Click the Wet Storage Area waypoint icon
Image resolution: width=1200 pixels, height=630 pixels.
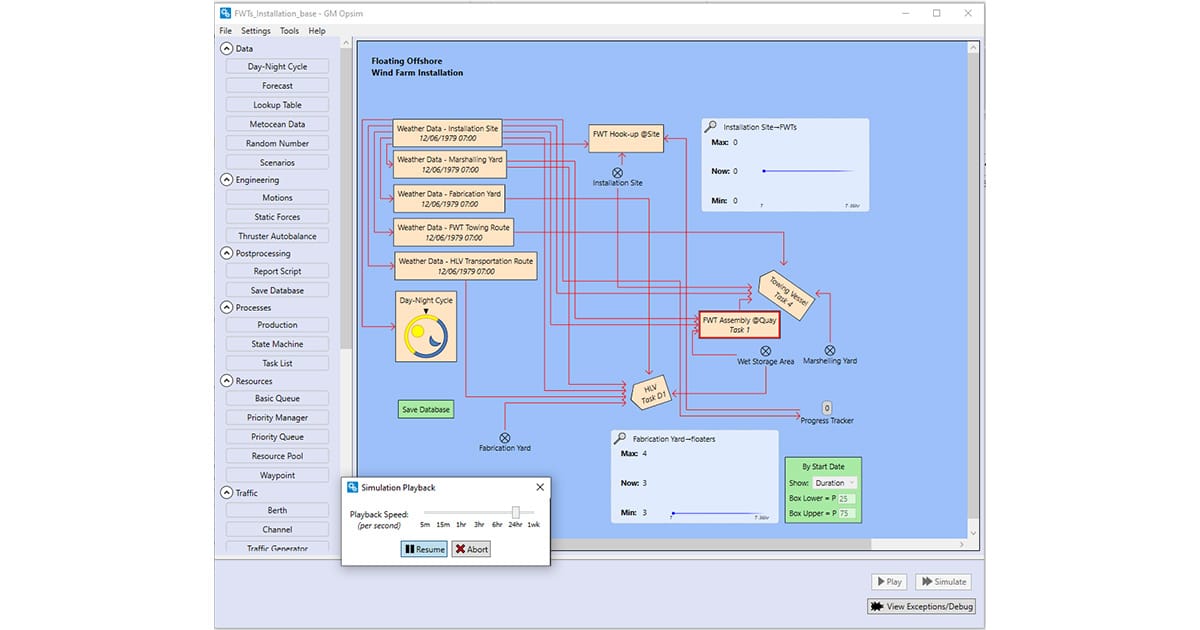tap(765, 350)
